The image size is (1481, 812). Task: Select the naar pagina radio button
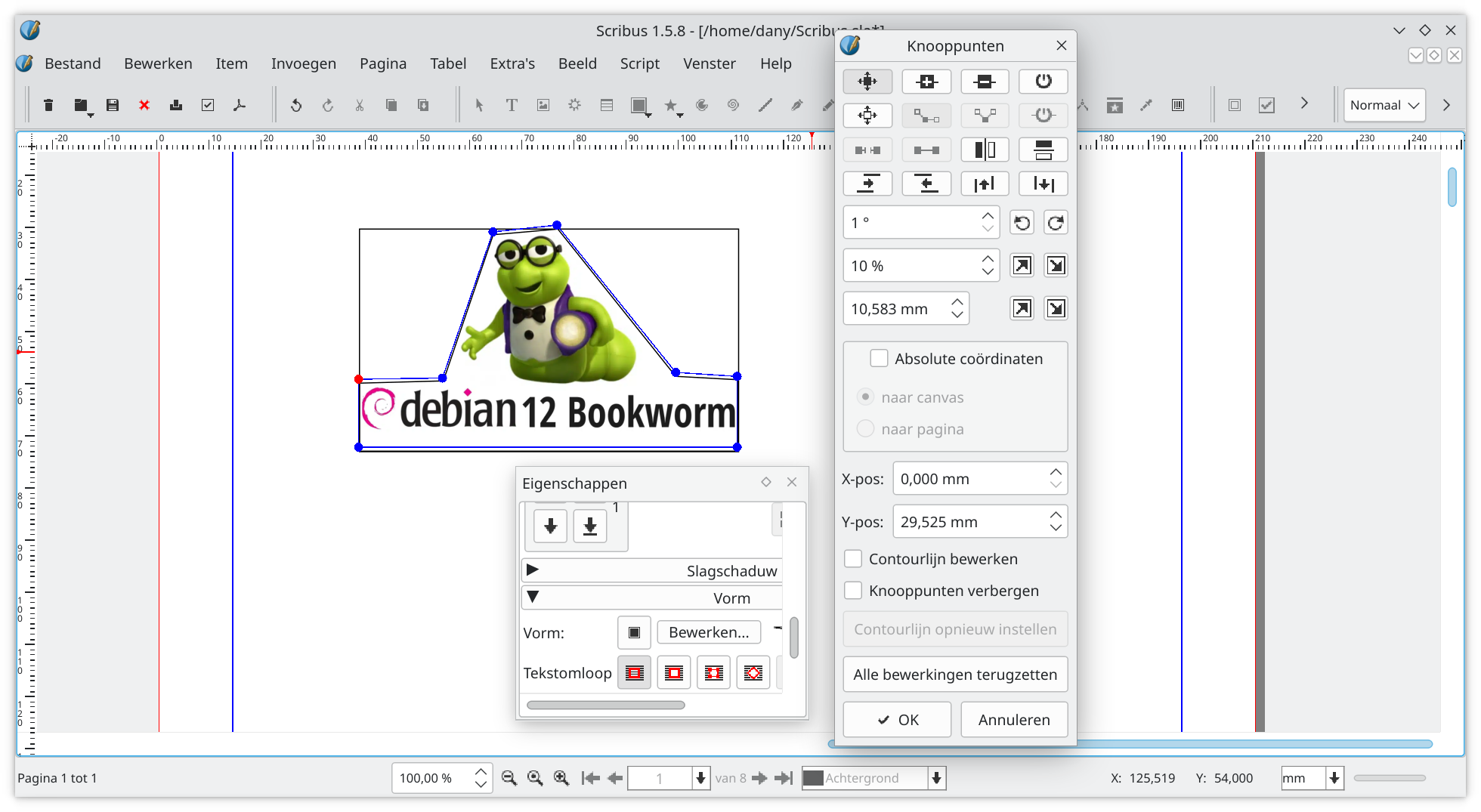coord(866,428)
